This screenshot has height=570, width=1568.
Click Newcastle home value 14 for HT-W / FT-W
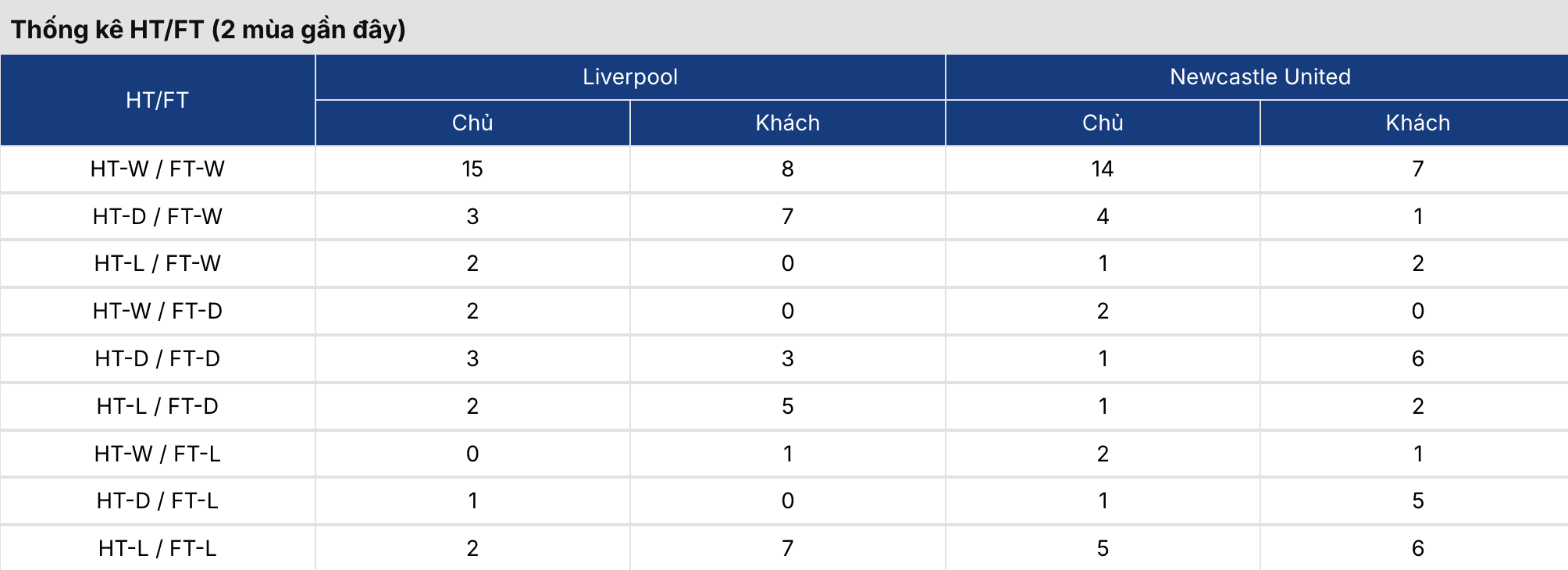coord(1103,169)
